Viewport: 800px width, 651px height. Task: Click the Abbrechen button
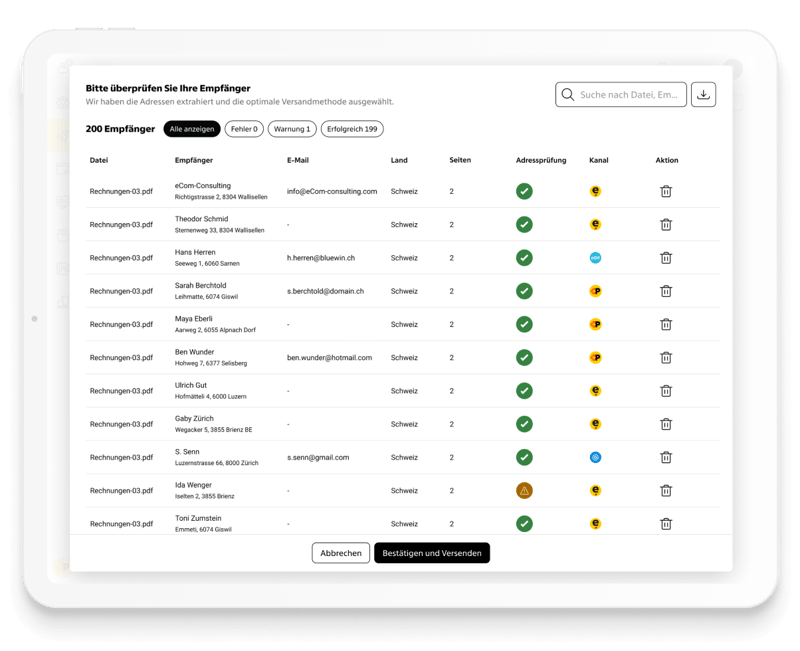(x=340, y=552)
